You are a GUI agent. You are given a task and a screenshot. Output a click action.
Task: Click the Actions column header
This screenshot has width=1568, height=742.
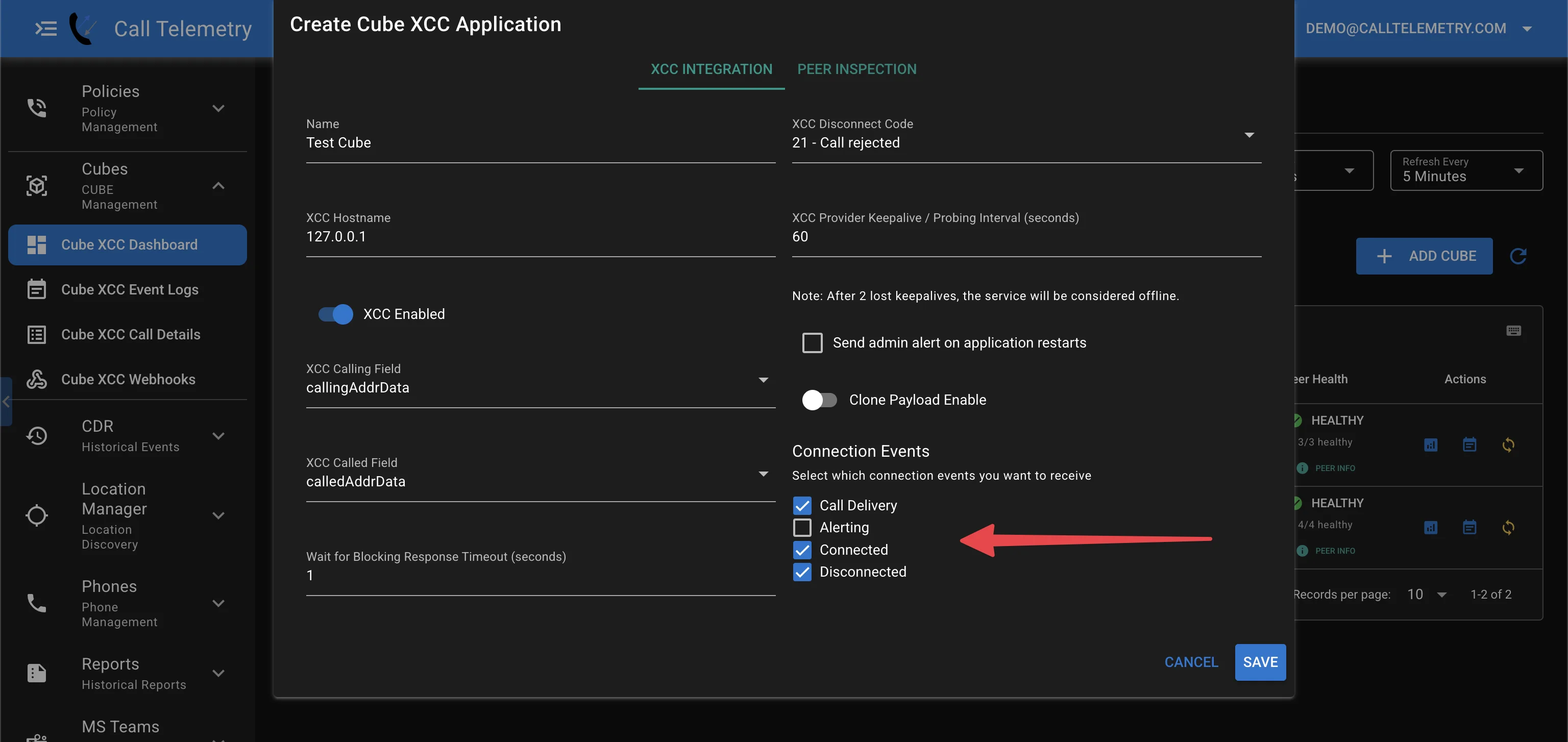[1465, 379]
